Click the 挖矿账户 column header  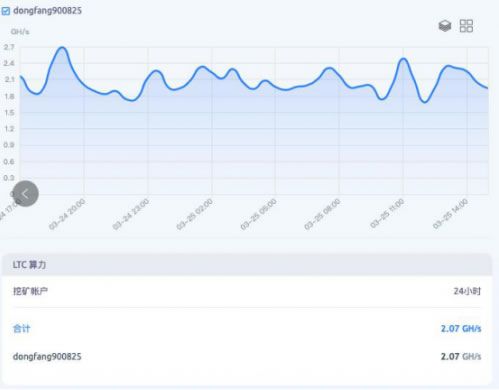pyautogui.click(x=30, y=291)
